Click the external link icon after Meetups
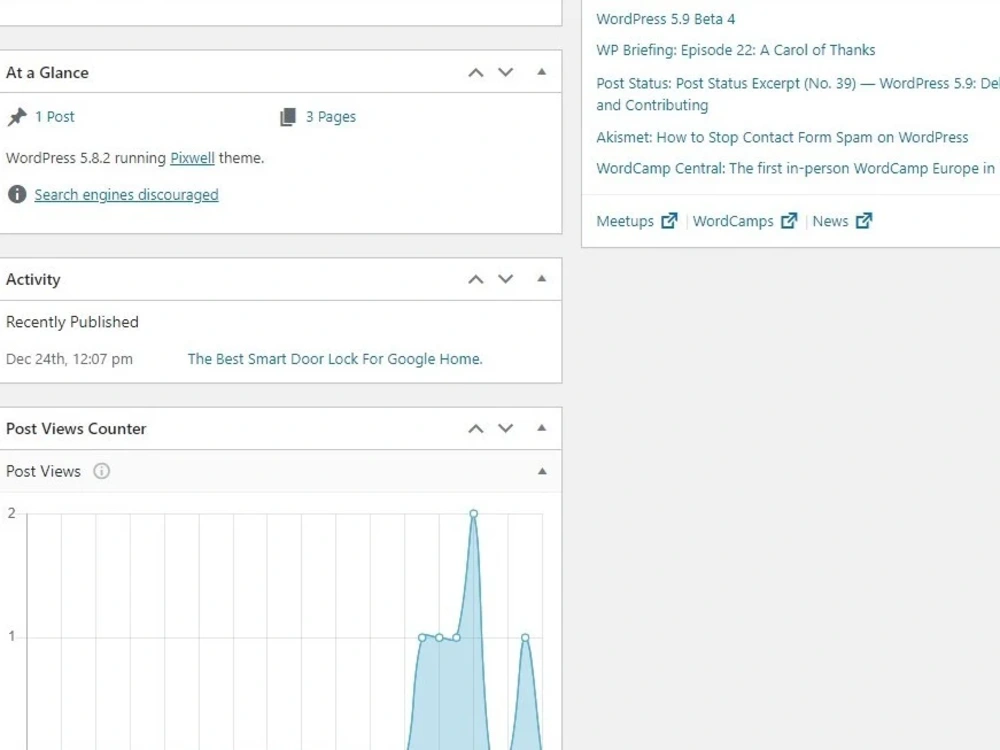The height and width of the screenshot is (750, 1000). point(669,221)
